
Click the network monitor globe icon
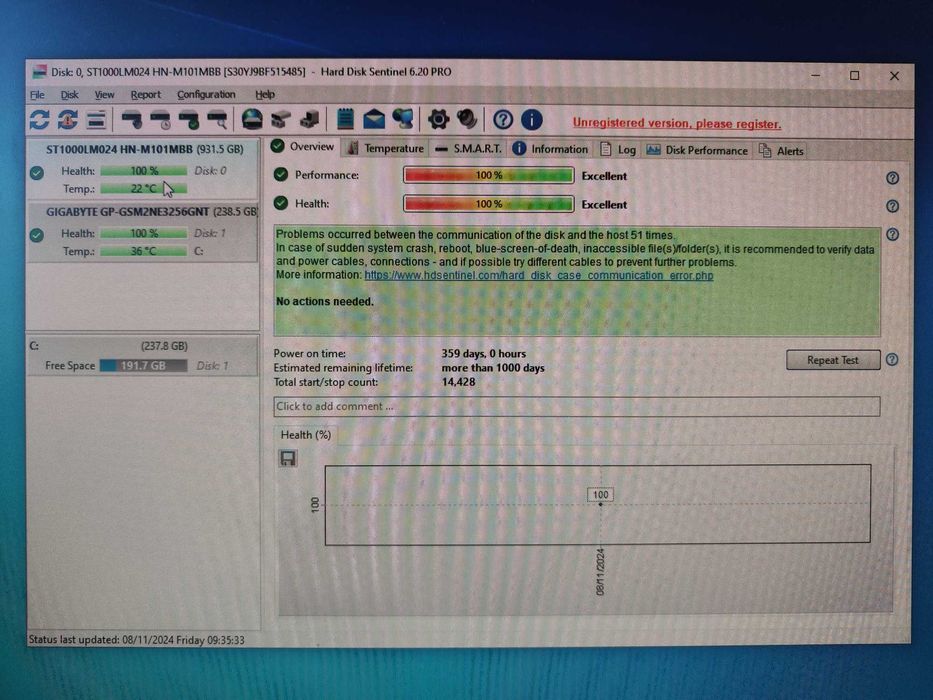click(x=403, y=119)
